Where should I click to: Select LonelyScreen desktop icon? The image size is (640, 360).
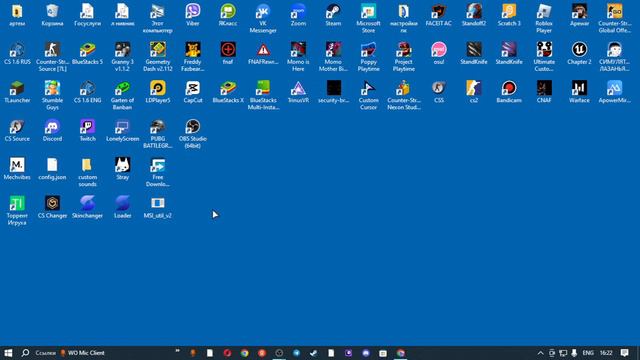tap(122, 130)
